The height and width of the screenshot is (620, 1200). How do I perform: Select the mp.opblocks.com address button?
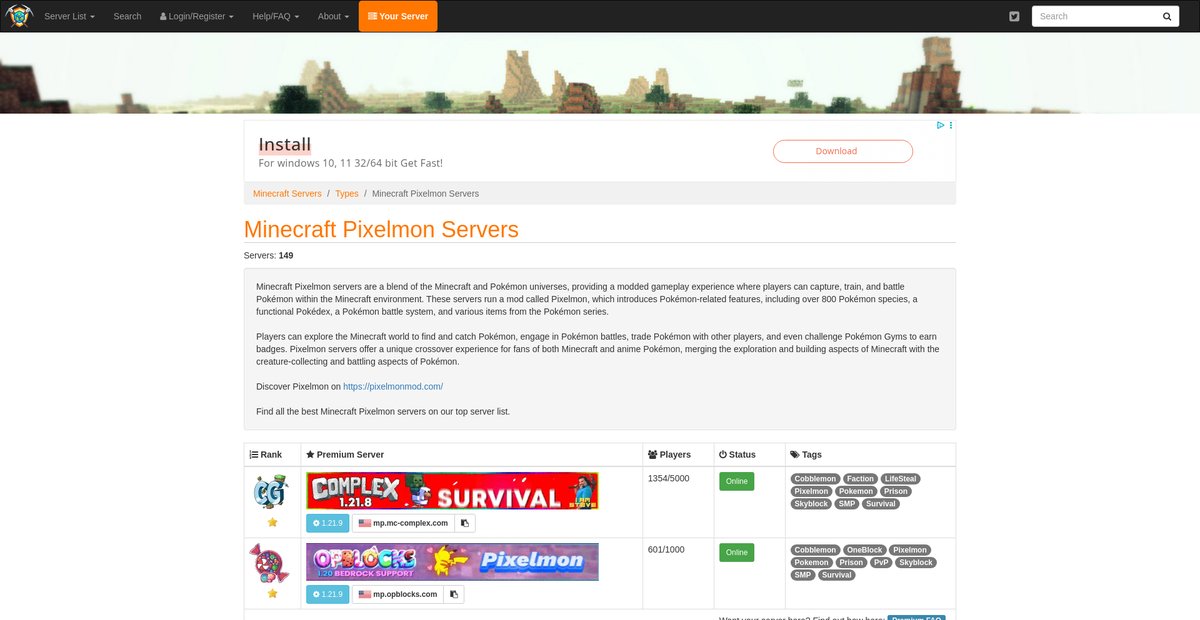pyautogui.click(x=398, y=594)
